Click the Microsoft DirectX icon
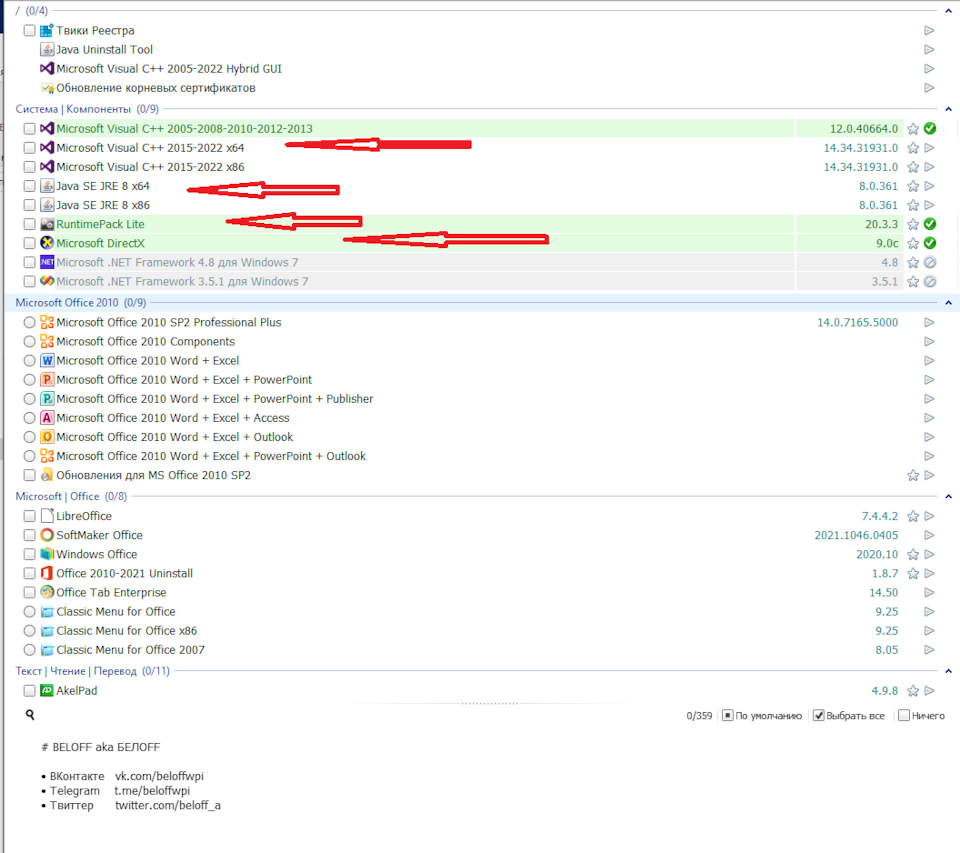The width and height of the screenshot is (960, 853). pos(47,242)
